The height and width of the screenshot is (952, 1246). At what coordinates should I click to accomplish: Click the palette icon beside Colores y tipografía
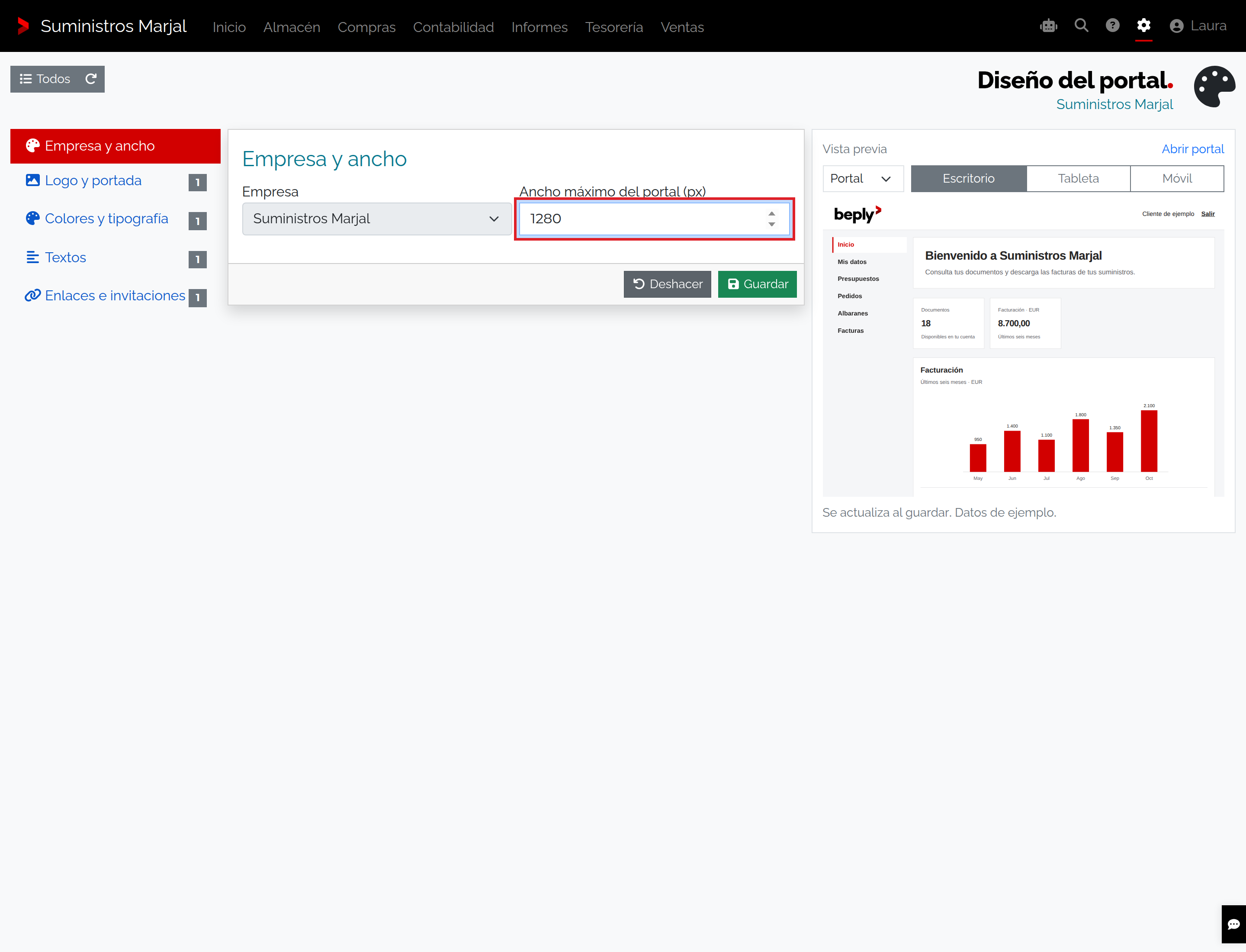(33, 219)
